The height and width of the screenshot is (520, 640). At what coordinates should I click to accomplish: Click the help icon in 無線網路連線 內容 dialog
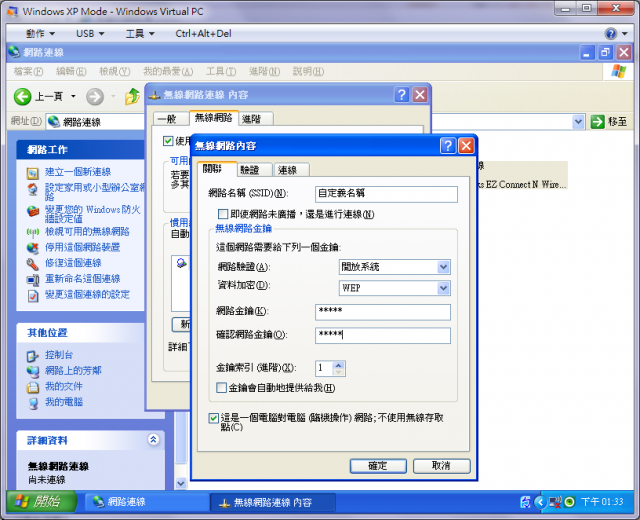402,95
